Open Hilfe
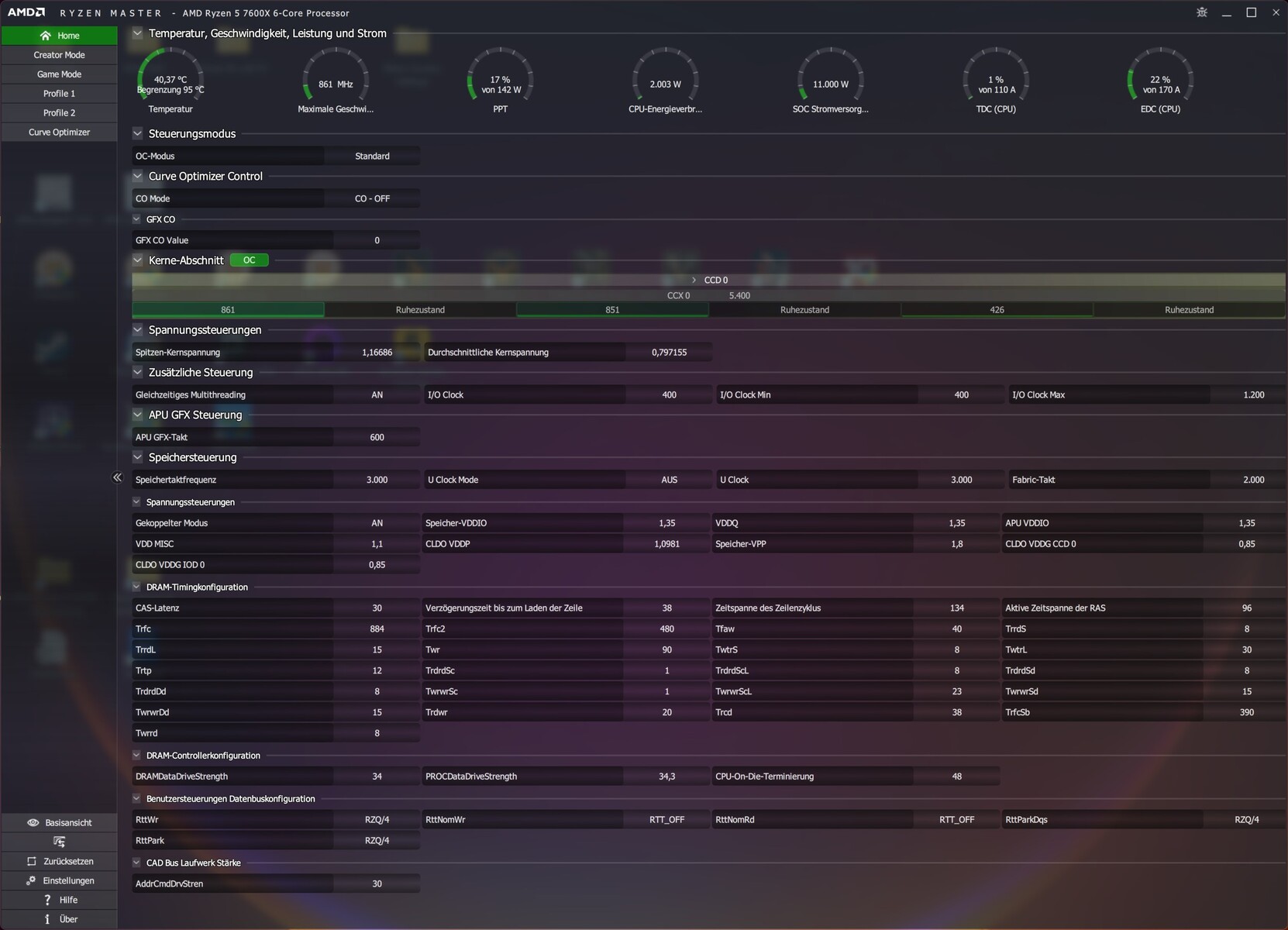The width and height of the screenshot is (1288, 930). pos(60,900)
